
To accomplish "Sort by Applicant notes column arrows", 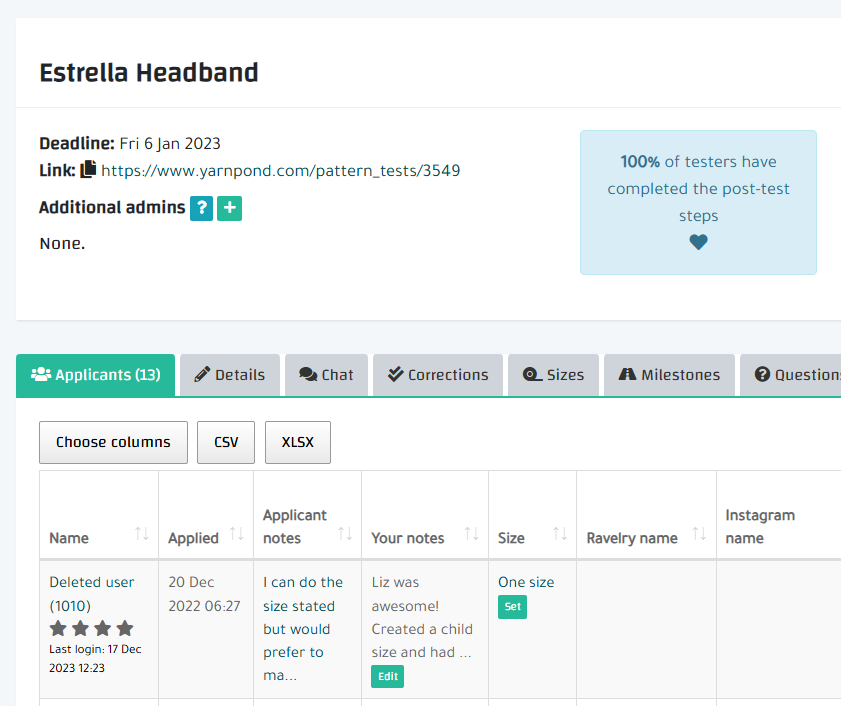I will click(x=345, y=535).
